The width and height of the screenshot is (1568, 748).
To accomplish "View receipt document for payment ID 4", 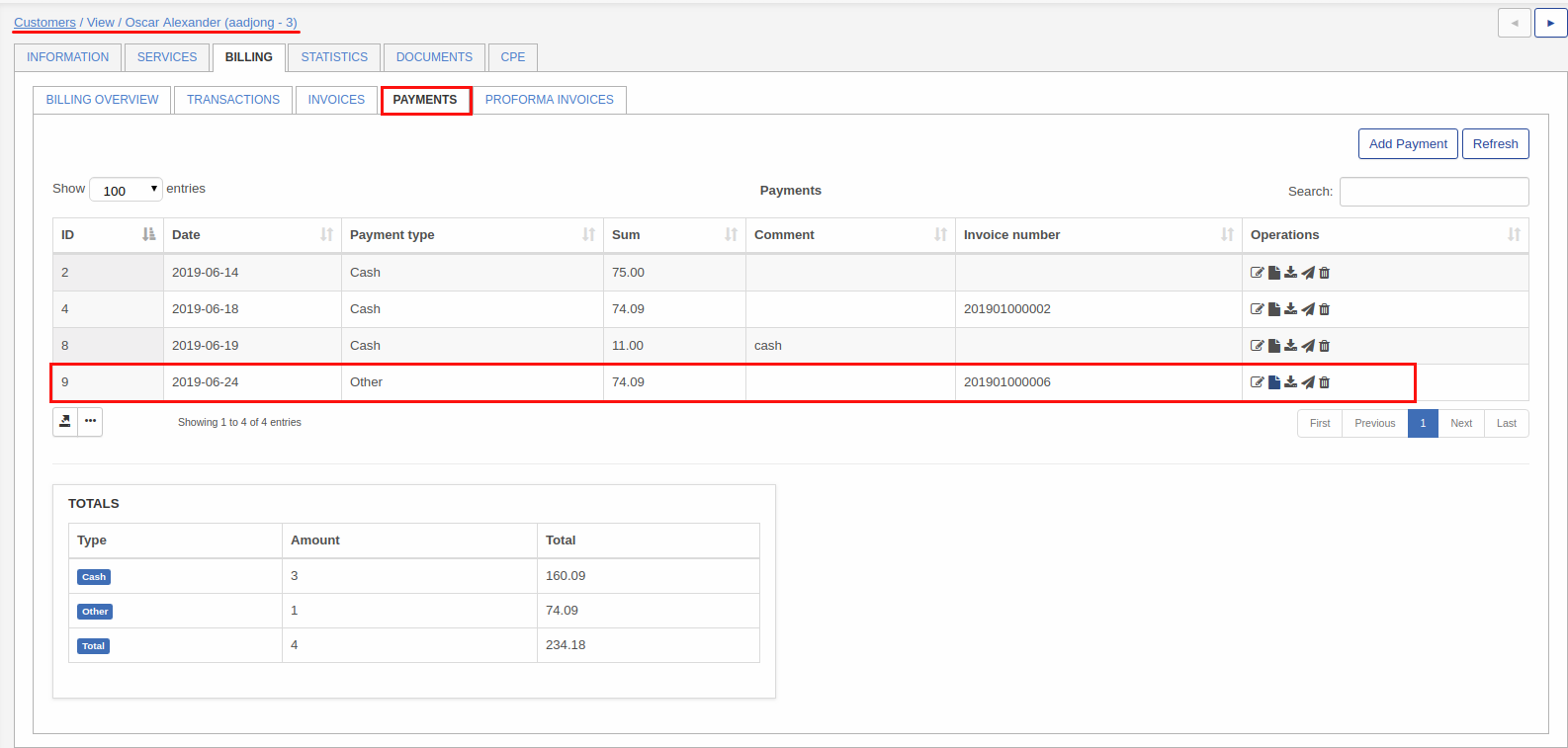I will (x=1274, y=309).
